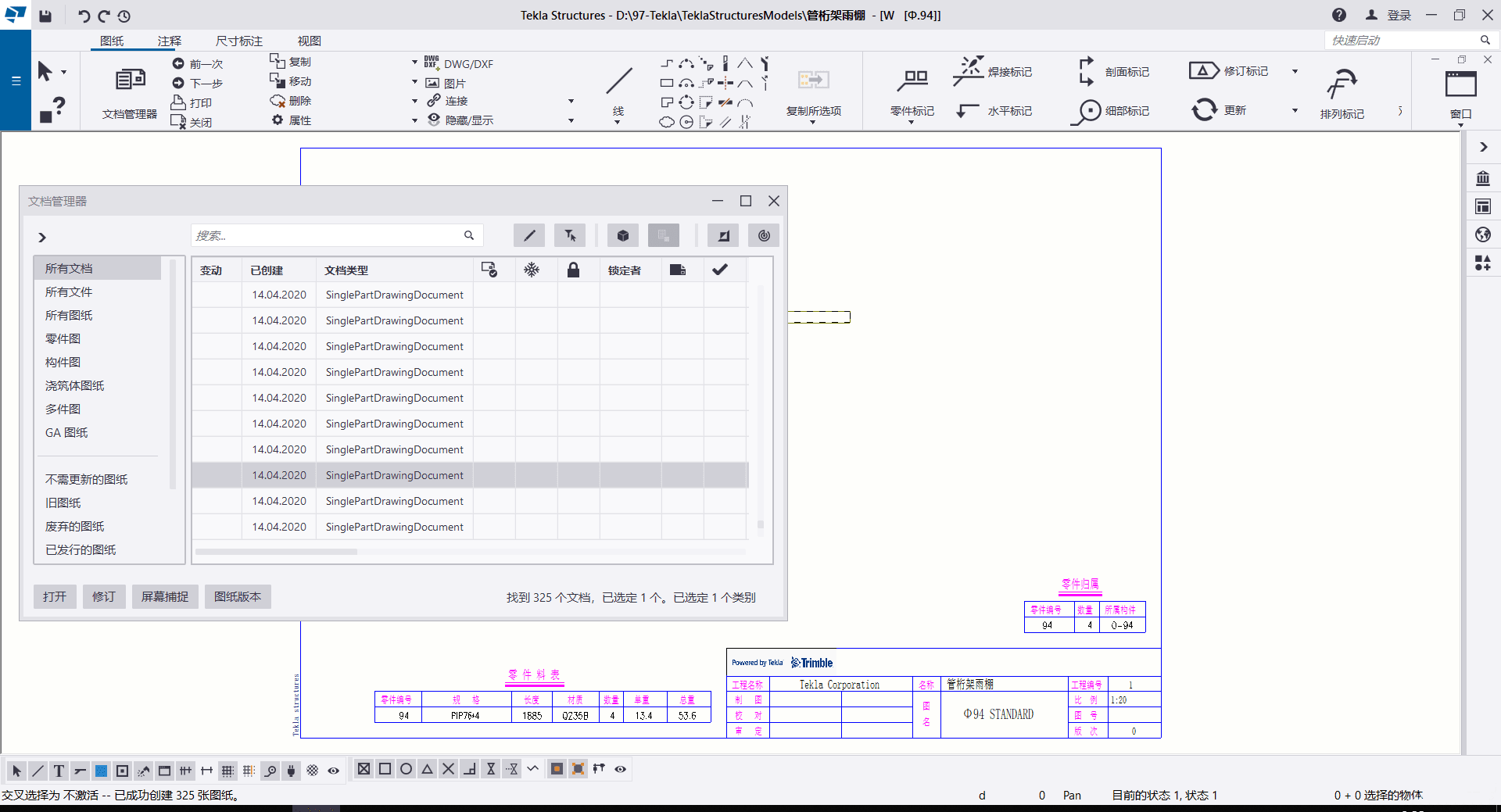
Task: Click the 图纸版本 button
Action: (238, 596)
